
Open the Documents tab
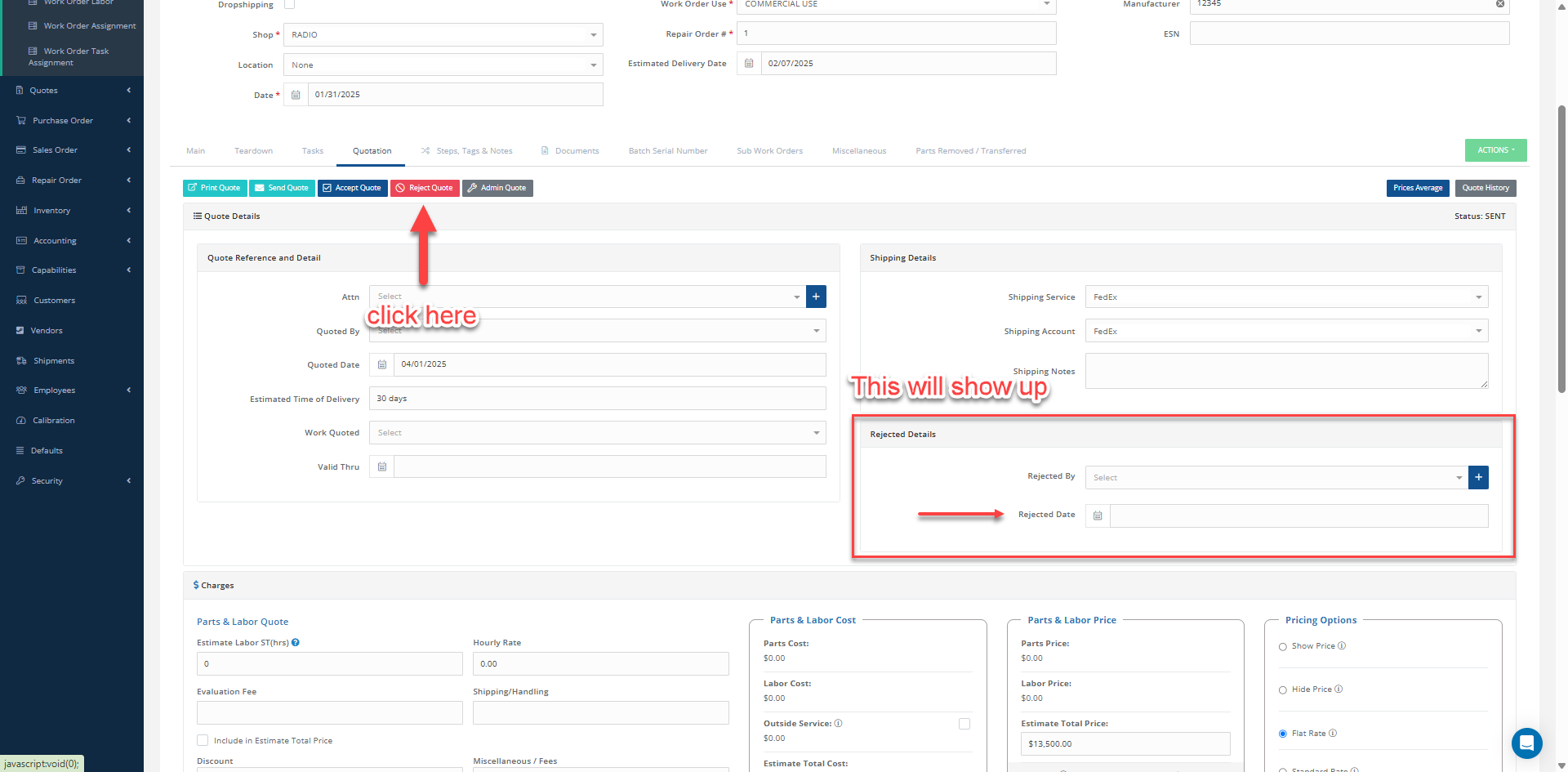point(577,151)
